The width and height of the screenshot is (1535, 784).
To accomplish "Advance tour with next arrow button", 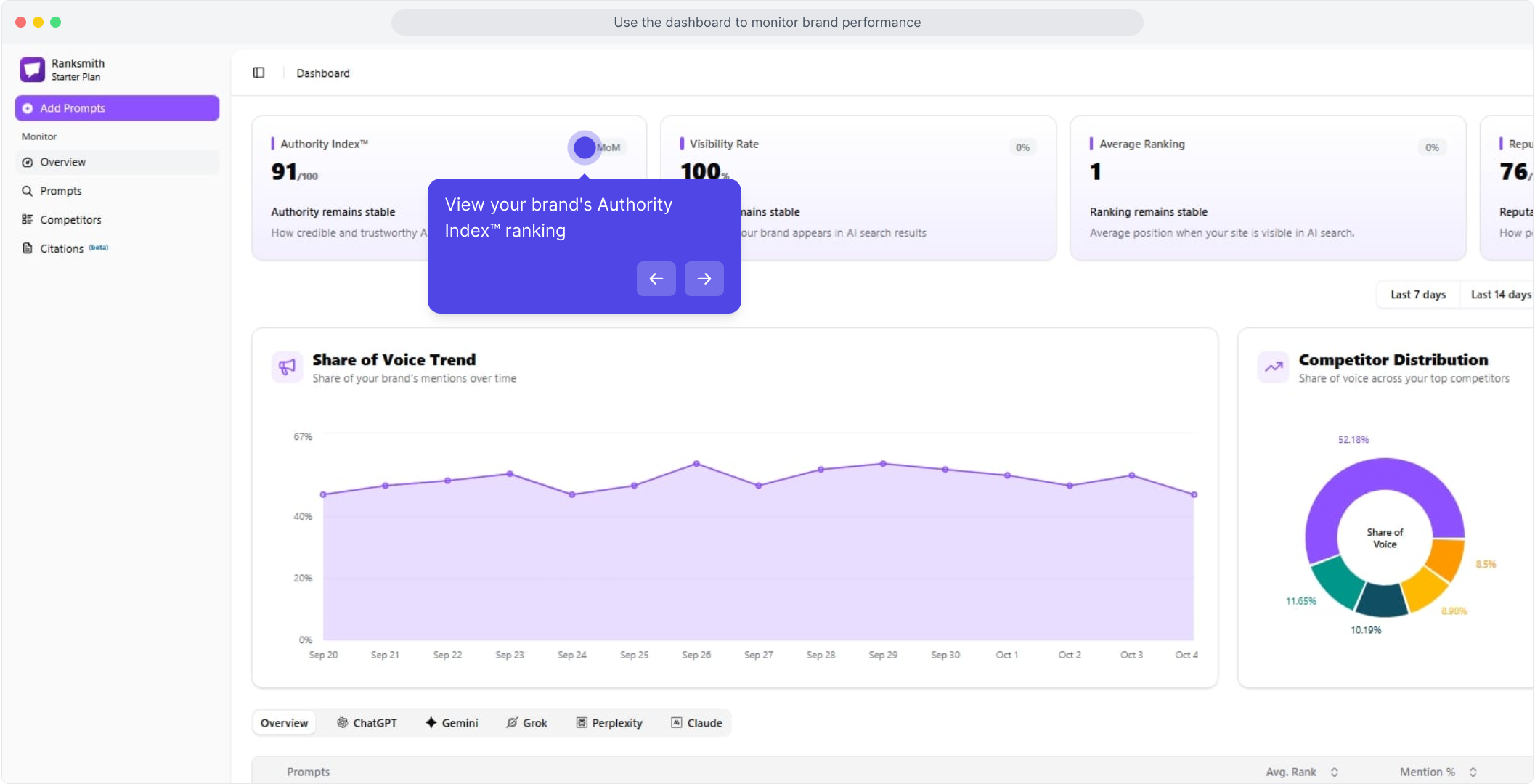I will point(704,279).
